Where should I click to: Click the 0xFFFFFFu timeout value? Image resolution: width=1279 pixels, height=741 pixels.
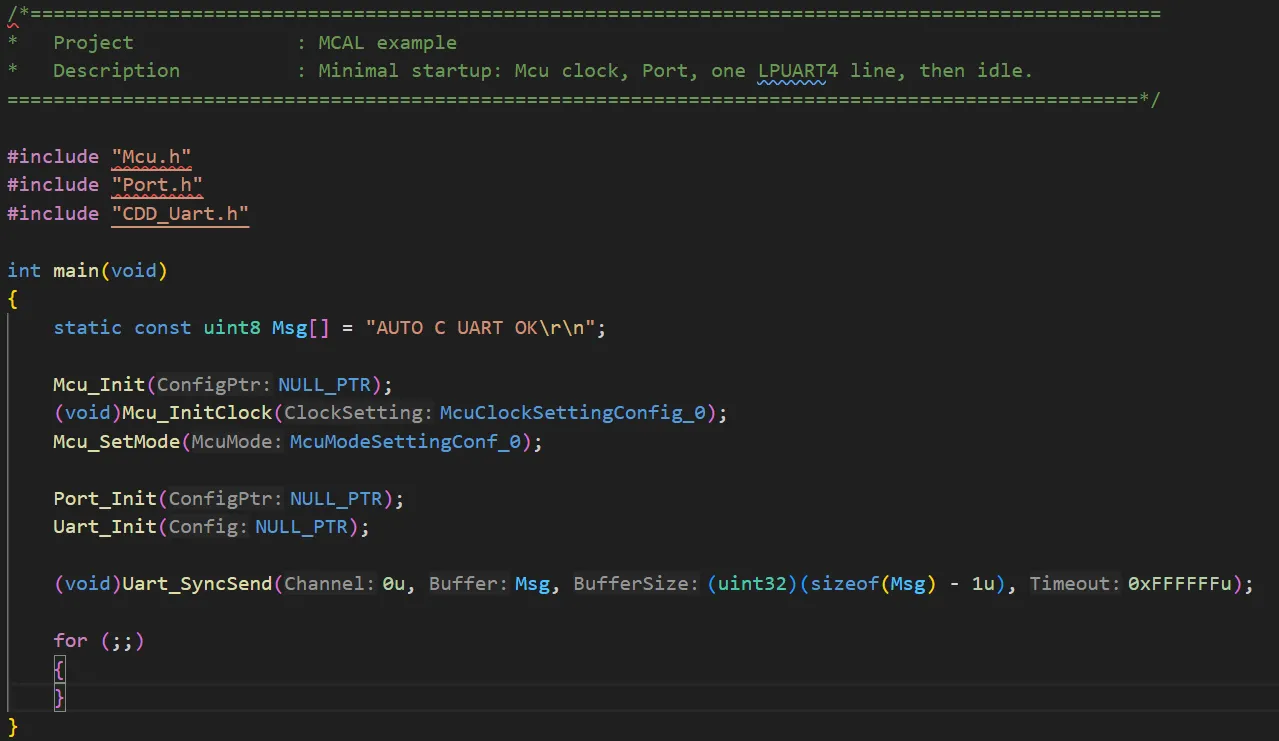[1179, 584]
